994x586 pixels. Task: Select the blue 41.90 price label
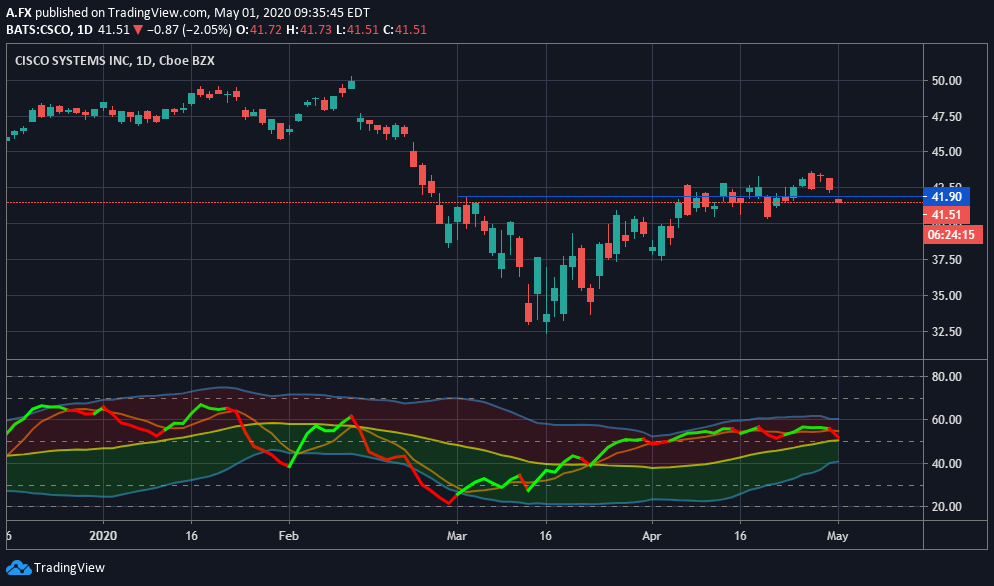[x=946, y=197]
